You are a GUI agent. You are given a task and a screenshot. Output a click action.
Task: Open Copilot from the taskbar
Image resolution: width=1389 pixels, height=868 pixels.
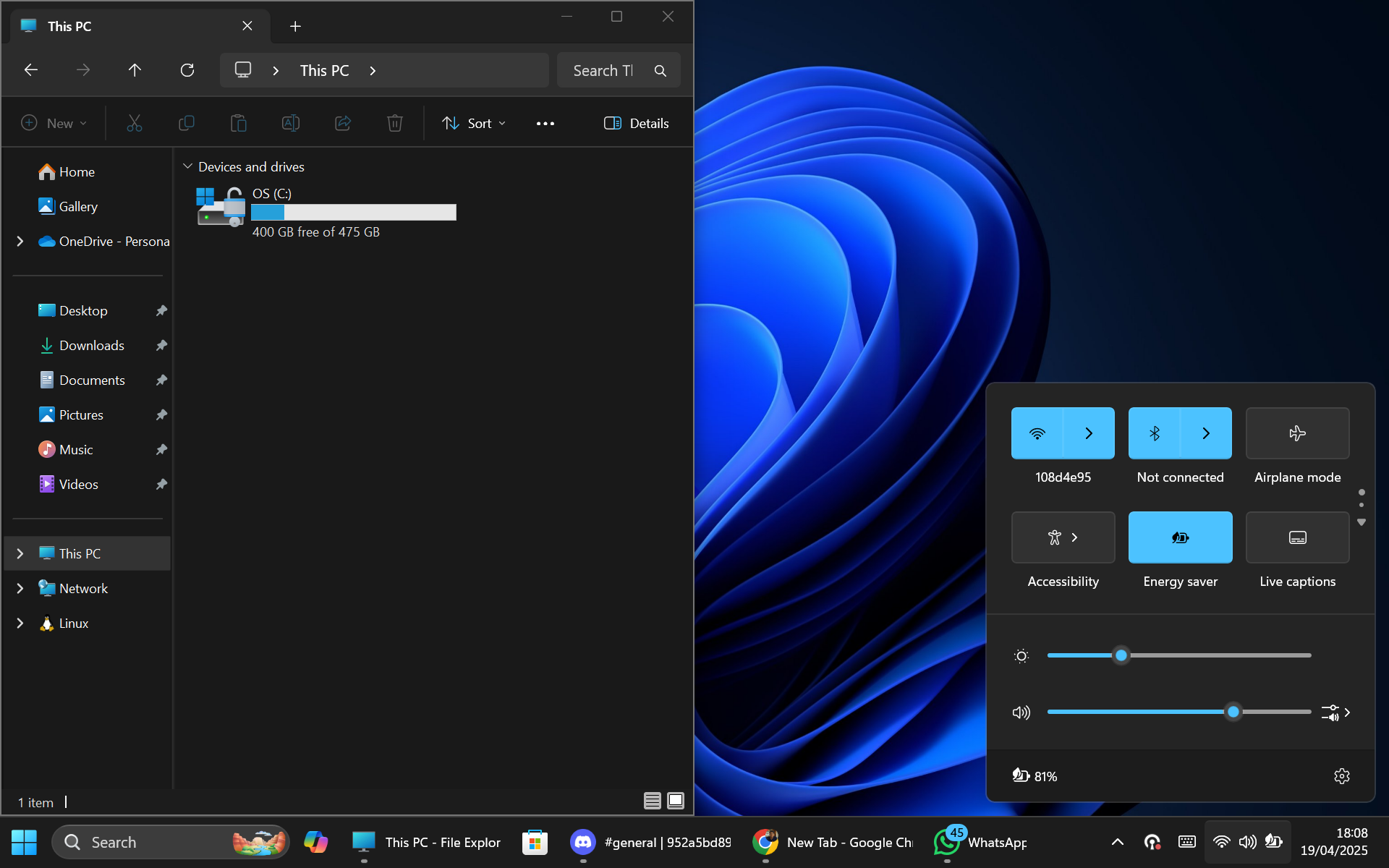click(x=315, y=842)
